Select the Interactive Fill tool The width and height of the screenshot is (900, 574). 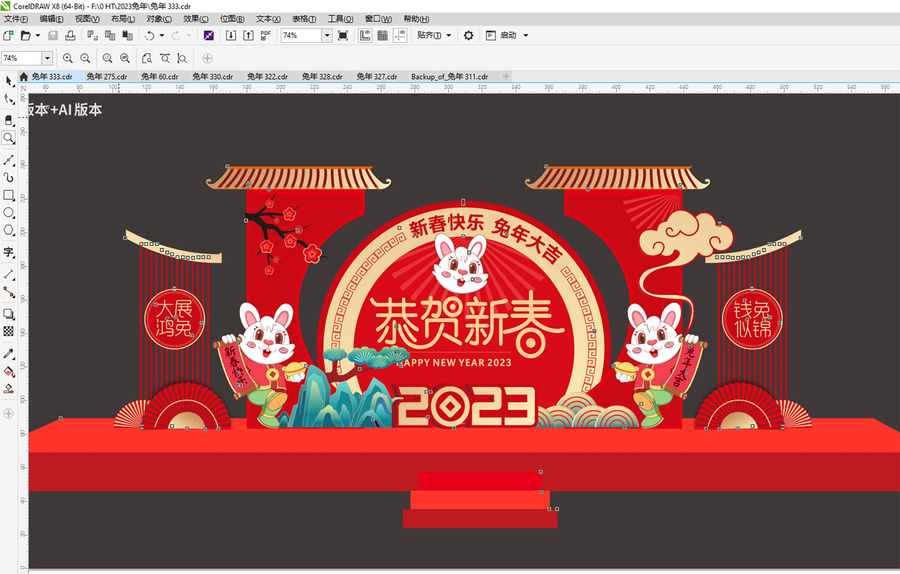pos(8,371)
